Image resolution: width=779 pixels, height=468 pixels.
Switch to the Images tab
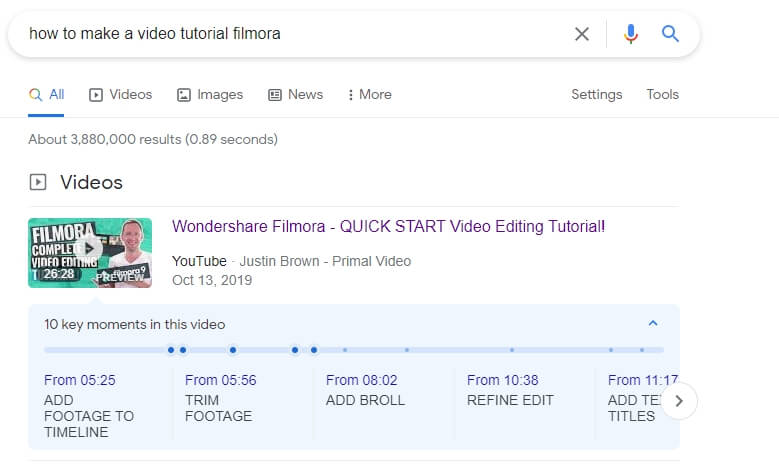coord(210,94)
